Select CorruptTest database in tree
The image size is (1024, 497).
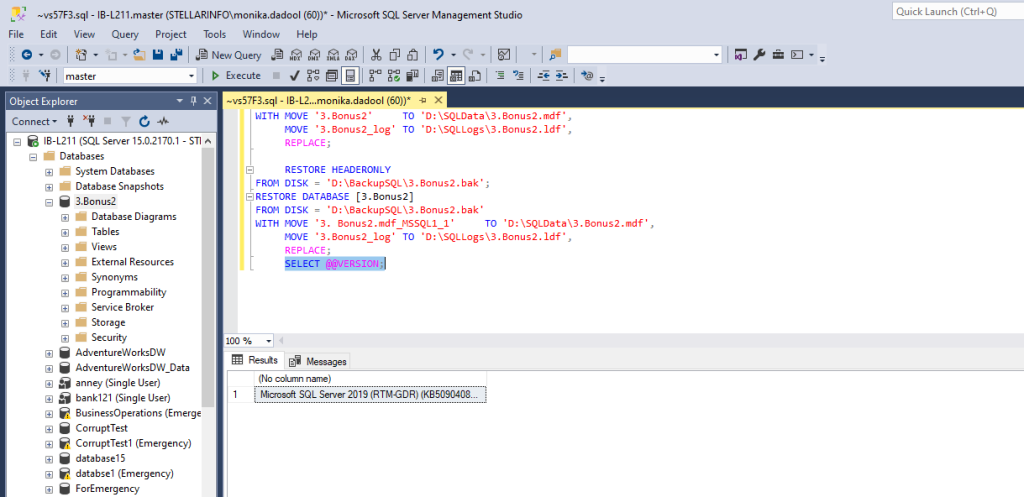click(101, 428)
